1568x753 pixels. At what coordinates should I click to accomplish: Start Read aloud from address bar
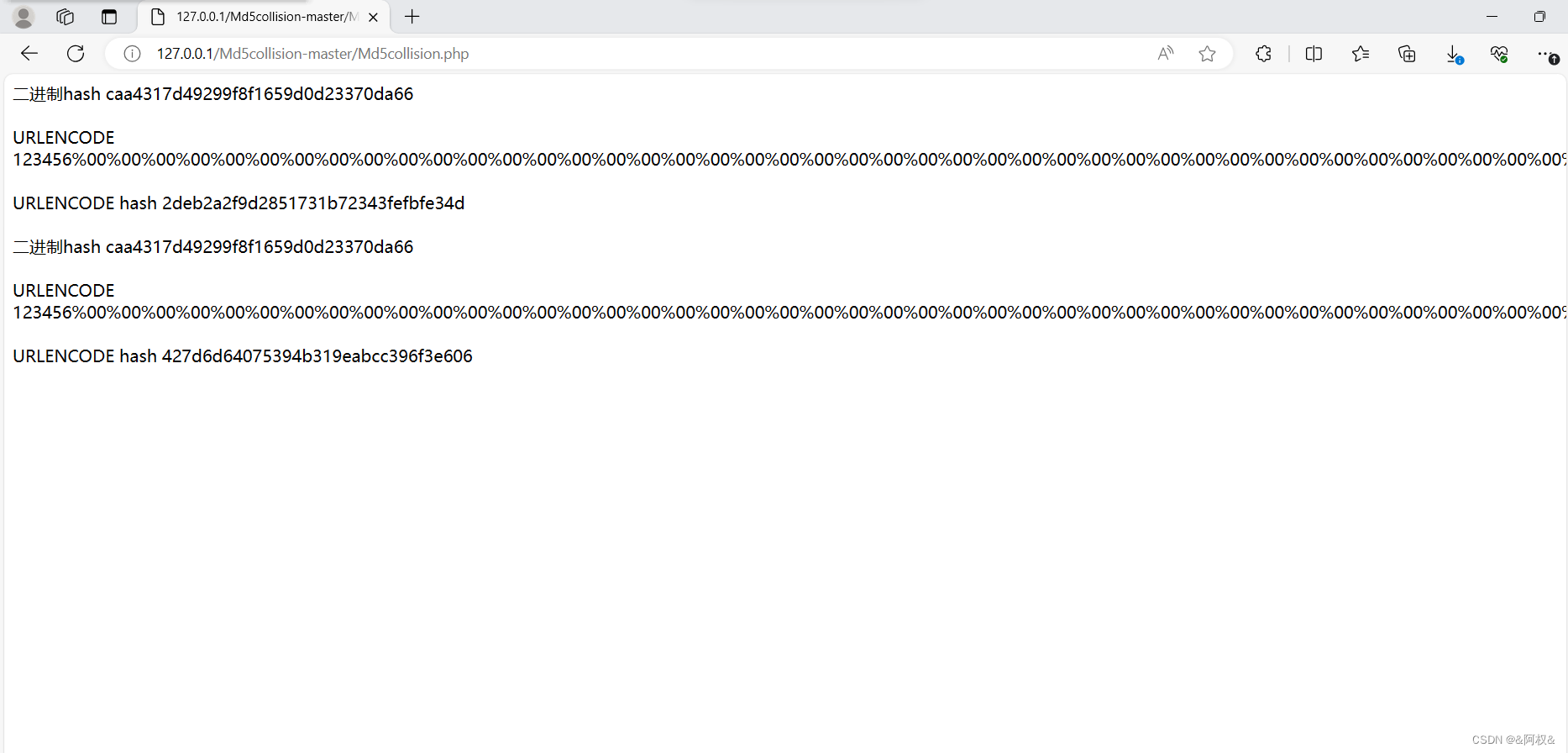point(1165,54)
